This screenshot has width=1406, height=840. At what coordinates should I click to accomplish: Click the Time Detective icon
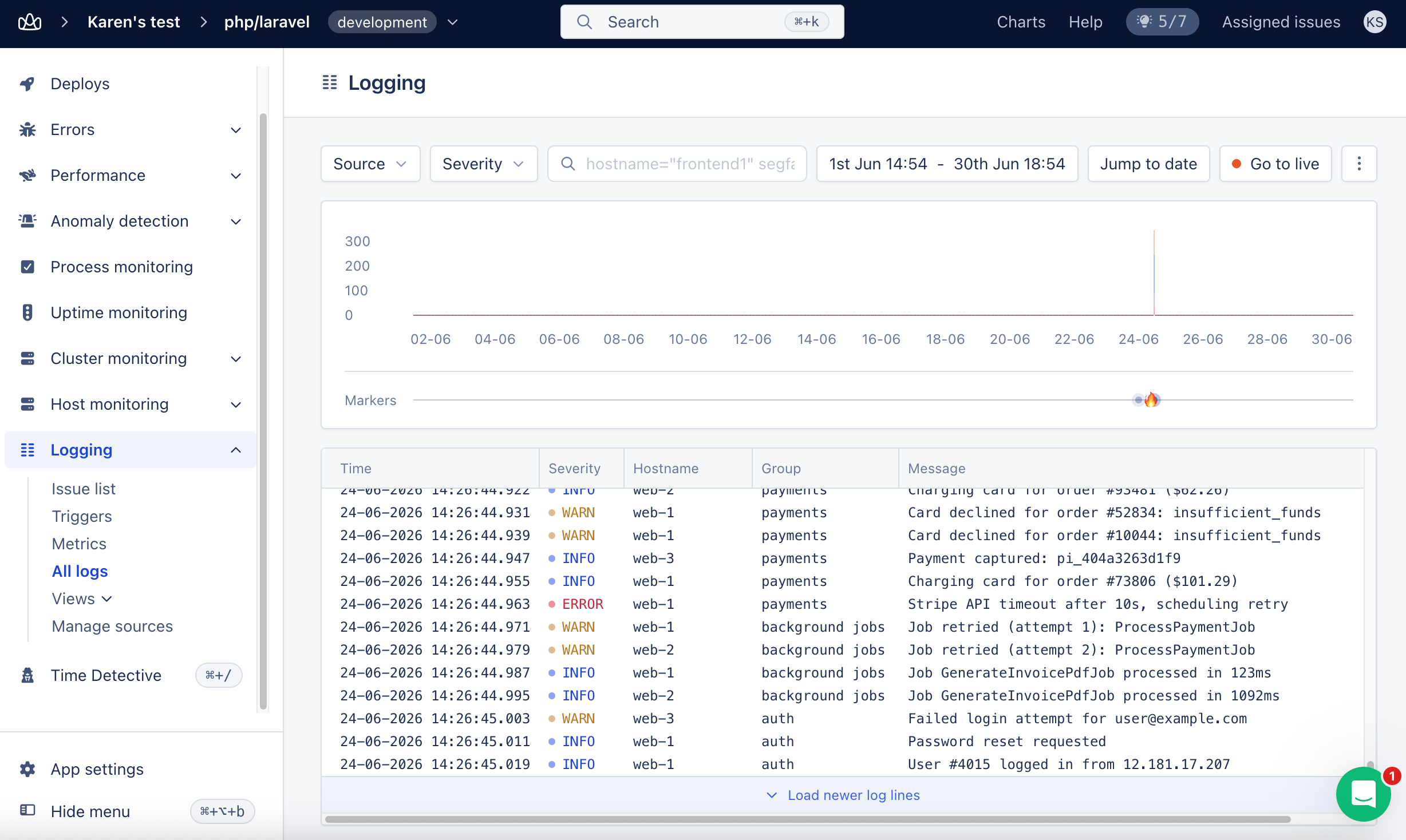(x=27, y=676)
